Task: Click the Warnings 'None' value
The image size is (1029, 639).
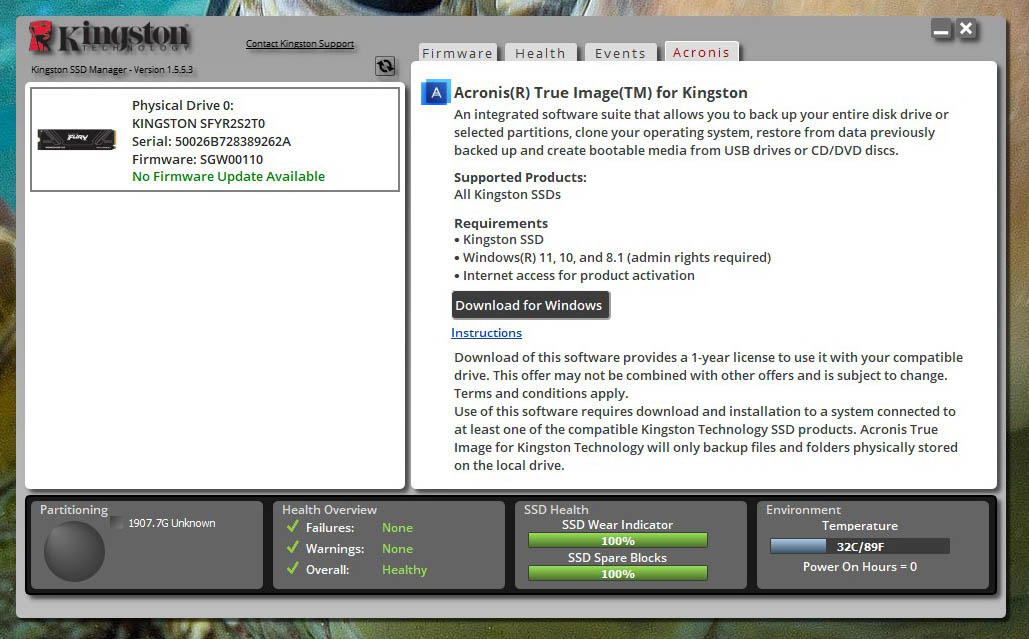Action: (x=398, y=548)
